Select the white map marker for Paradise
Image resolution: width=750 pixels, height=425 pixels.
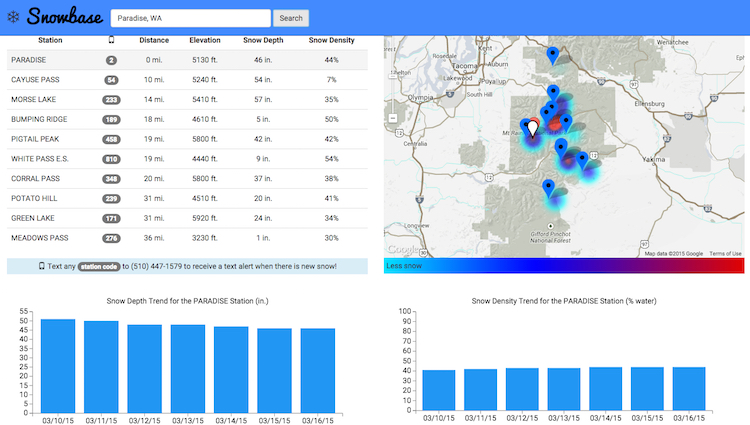(533, 126)
